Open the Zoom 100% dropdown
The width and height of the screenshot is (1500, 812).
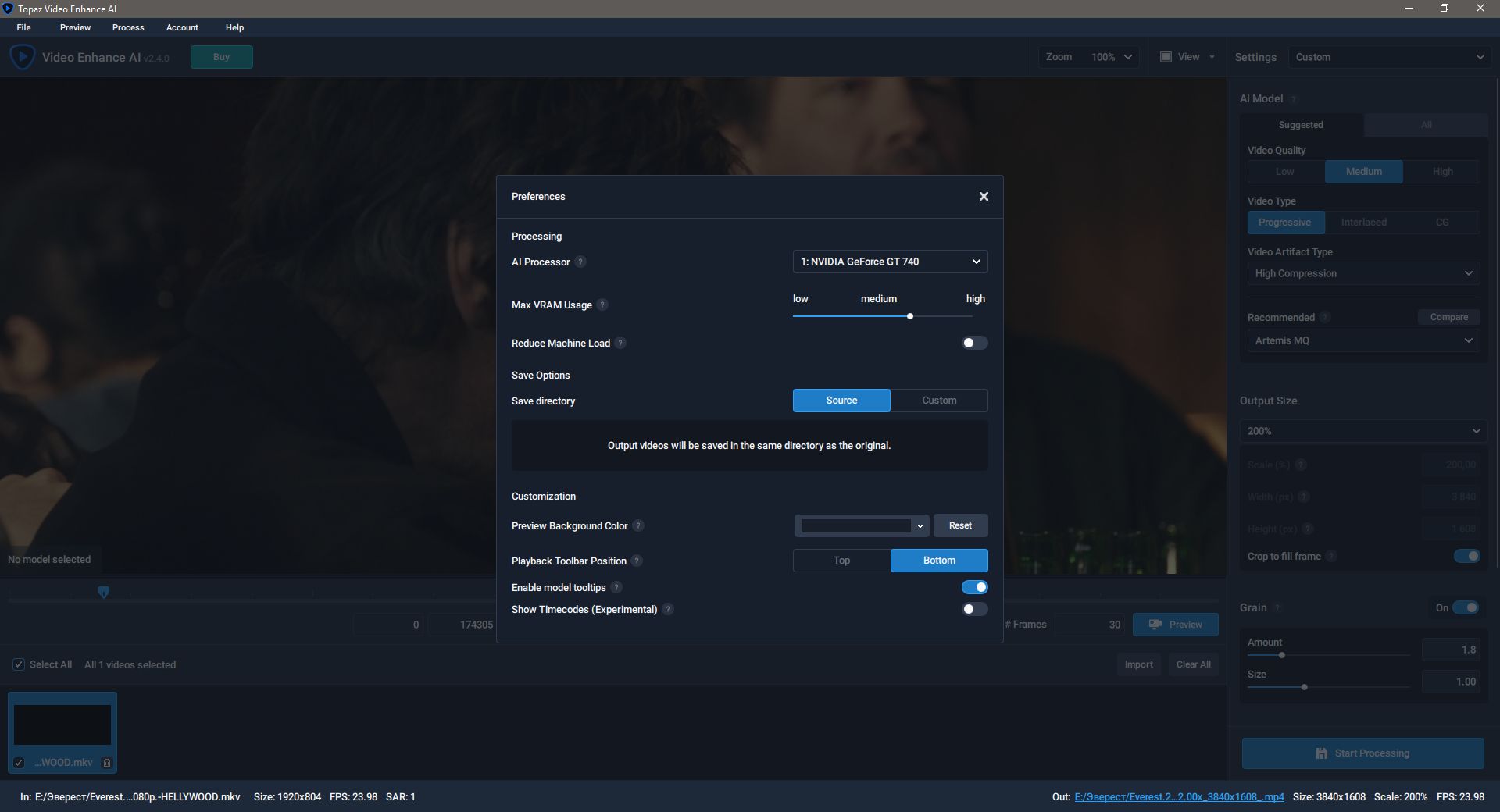[1088, 57]
